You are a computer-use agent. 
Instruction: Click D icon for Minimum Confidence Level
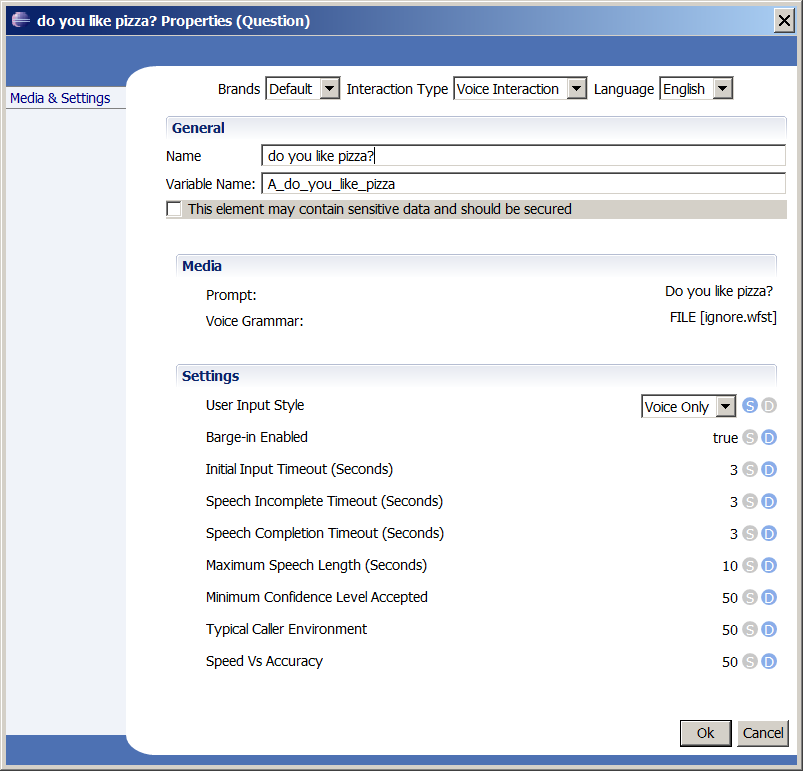[769, 597]
